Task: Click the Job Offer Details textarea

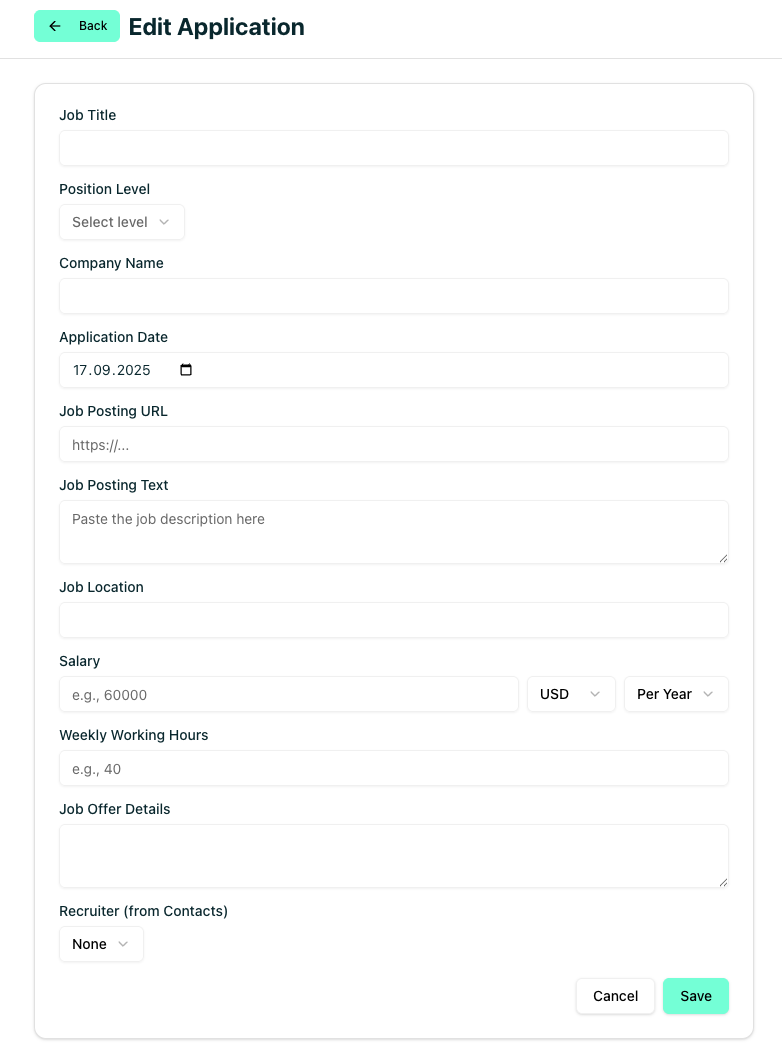Action: click(x=393, y=855)
